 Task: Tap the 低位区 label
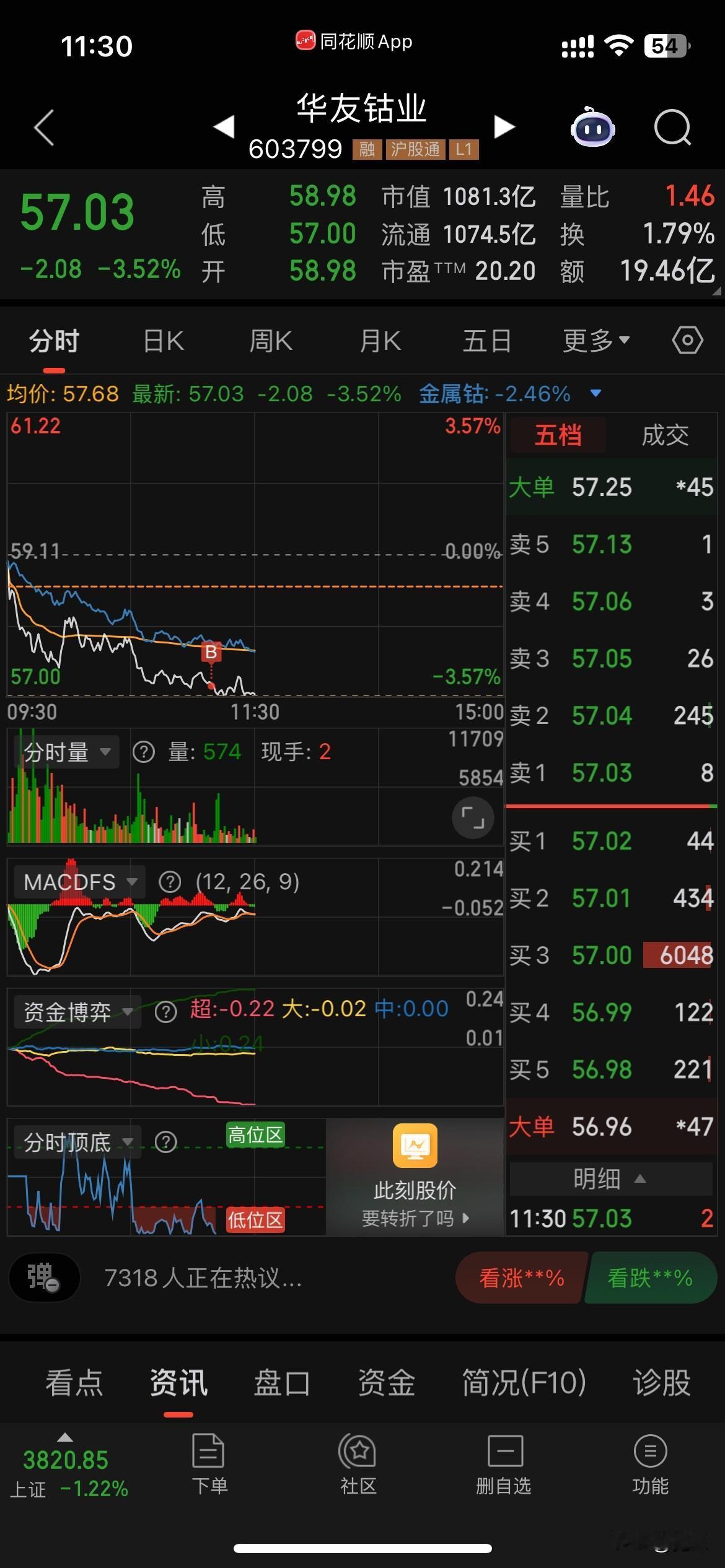[x=255, y=1219]
